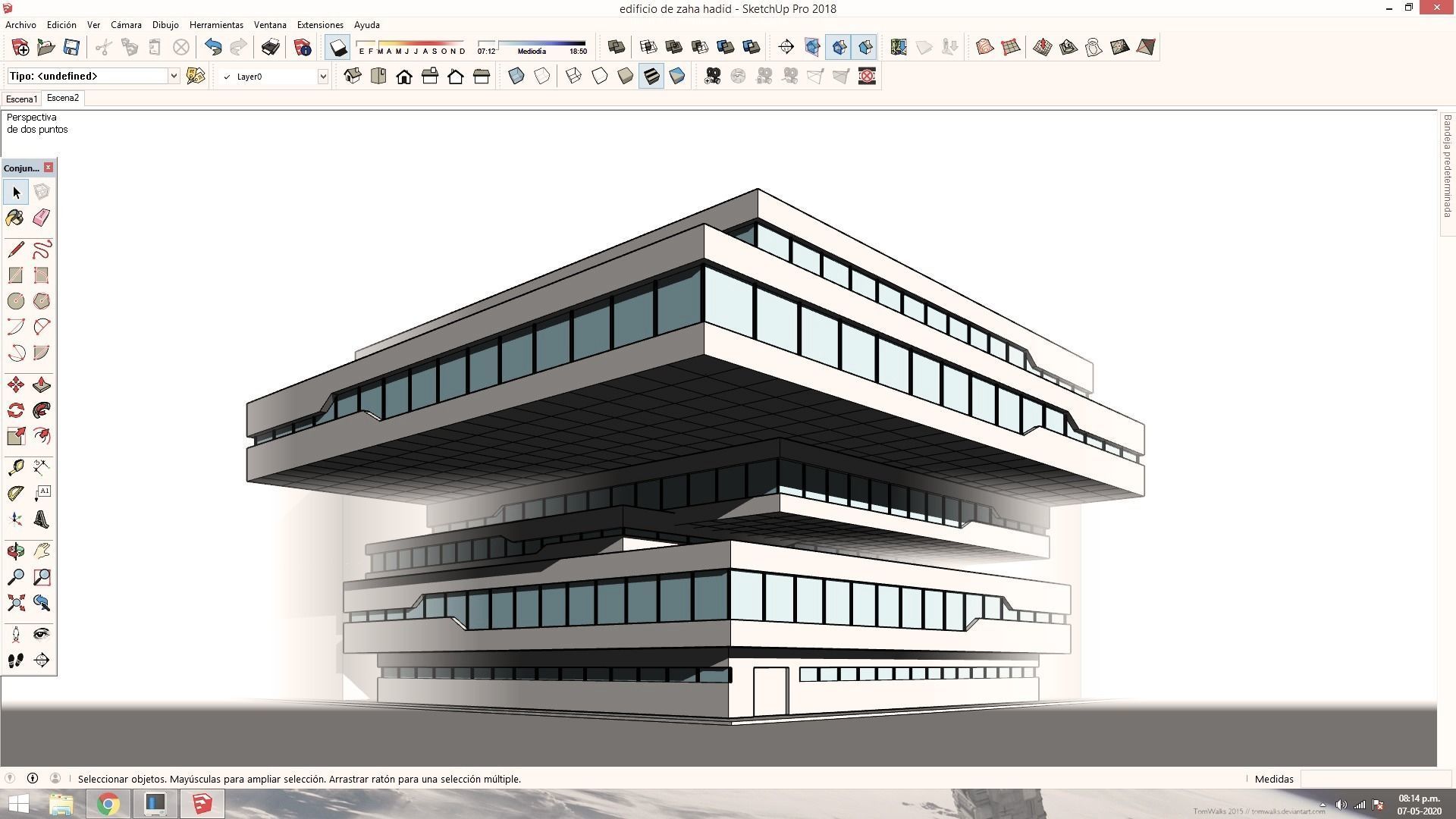Viewport: 1456px width, 819px height.
Task: Open the Cámara menu
Action: pos(126,25)
